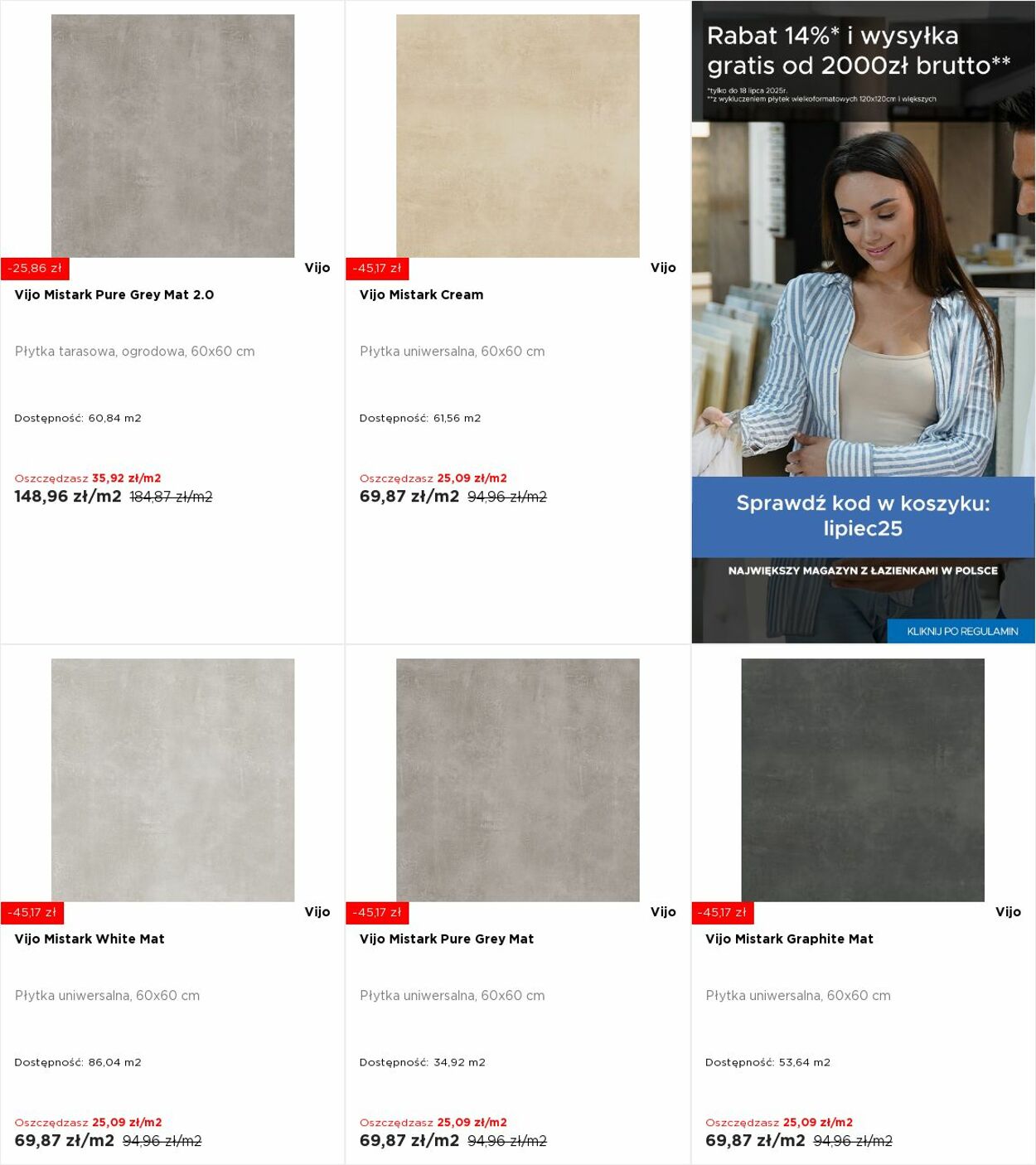Click the Vijo Mistark Pure Grey Mat 2.0 title
Viewport: 1036px width, 1165px height.
(x=114, y=294)
